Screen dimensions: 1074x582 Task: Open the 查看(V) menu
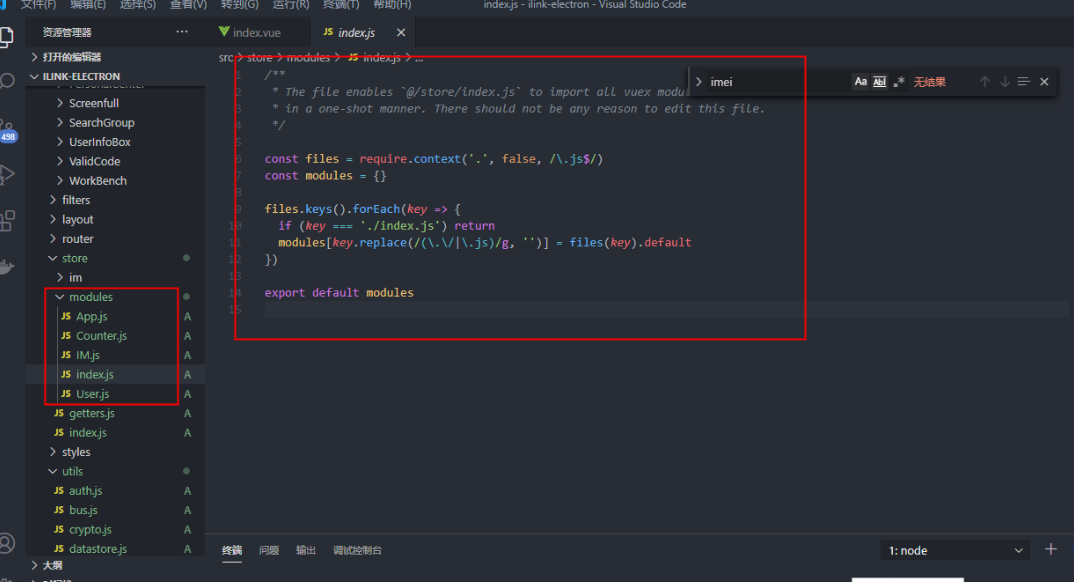(188, 5)
